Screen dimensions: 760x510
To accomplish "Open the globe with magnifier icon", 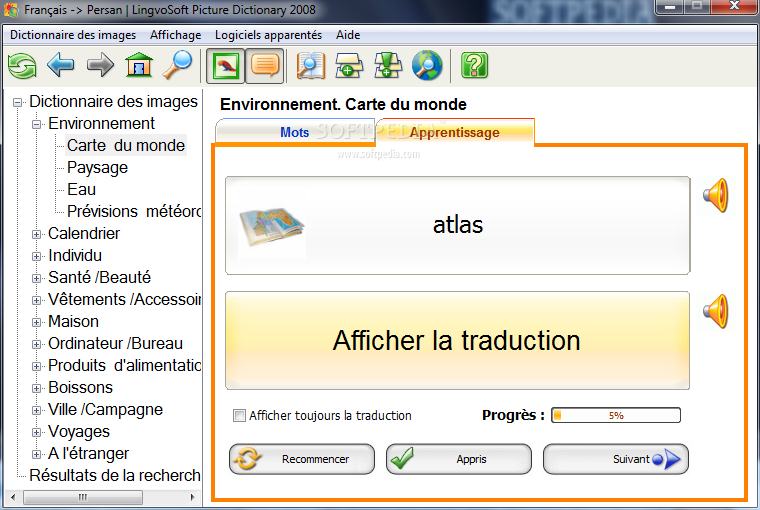I will tap(427, 65).
